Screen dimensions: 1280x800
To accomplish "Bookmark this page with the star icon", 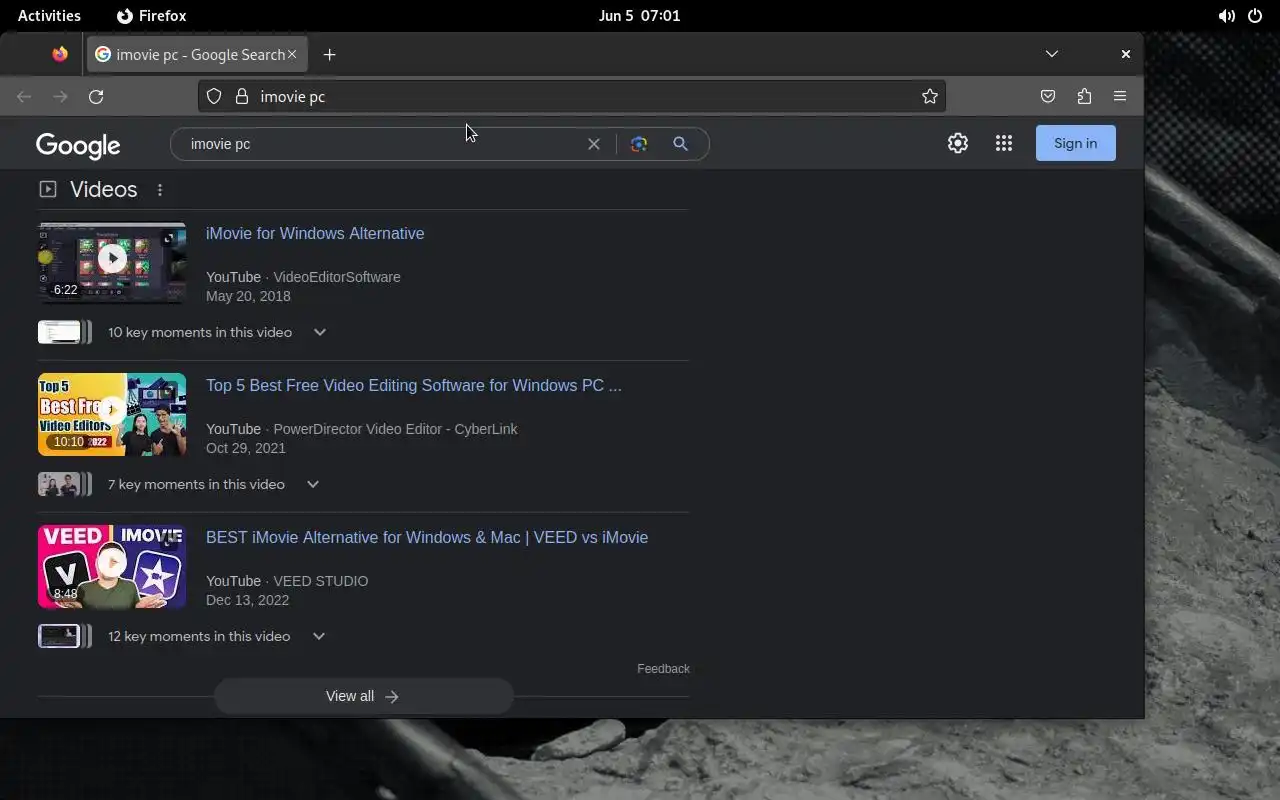I will tap(930, 96).
